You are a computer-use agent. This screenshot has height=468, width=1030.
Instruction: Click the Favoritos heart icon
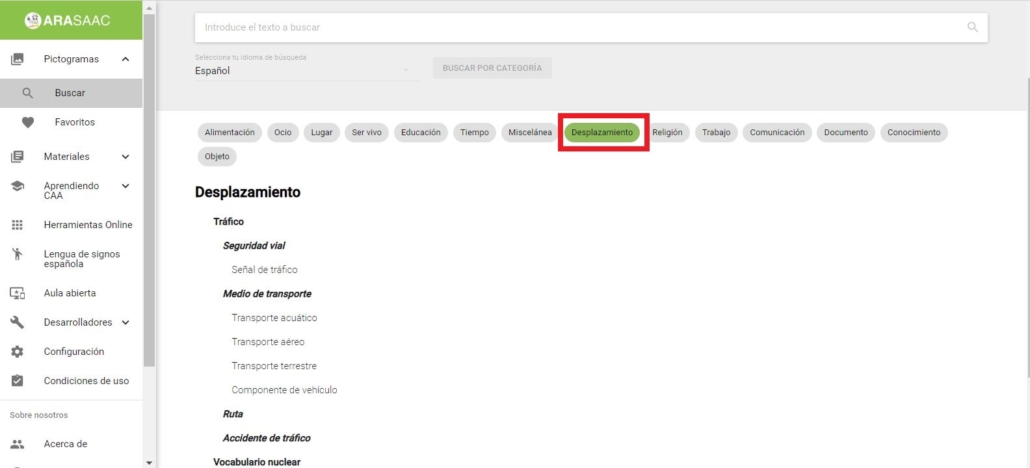[28, 122]
